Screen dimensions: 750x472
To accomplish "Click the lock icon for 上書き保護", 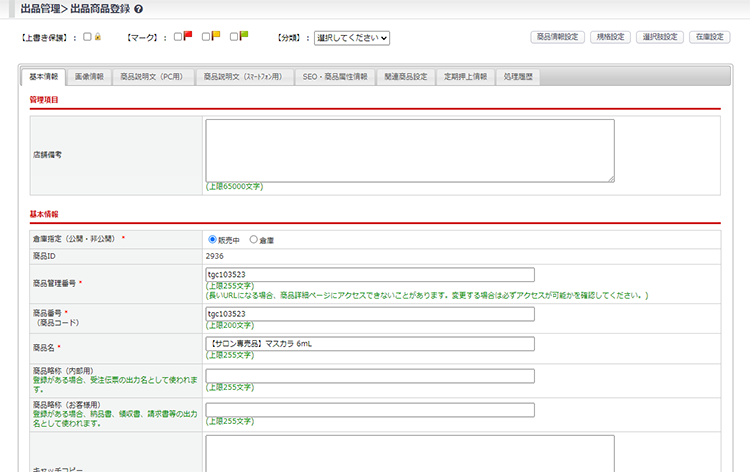I will tap(98, 37).
